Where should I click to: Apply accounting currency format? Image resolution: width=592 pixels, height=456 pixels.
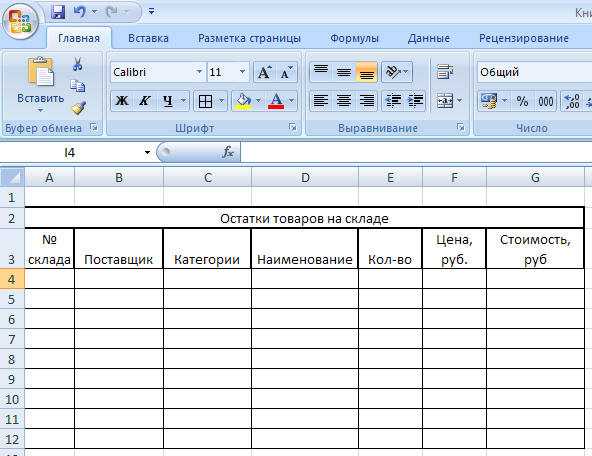(x=489, y=101)
